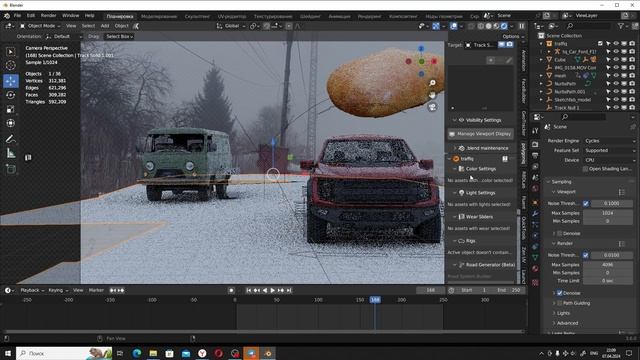Pause the viewport render preview
Image resolution: width=640 pixels, height=360 pixels.
522,26
